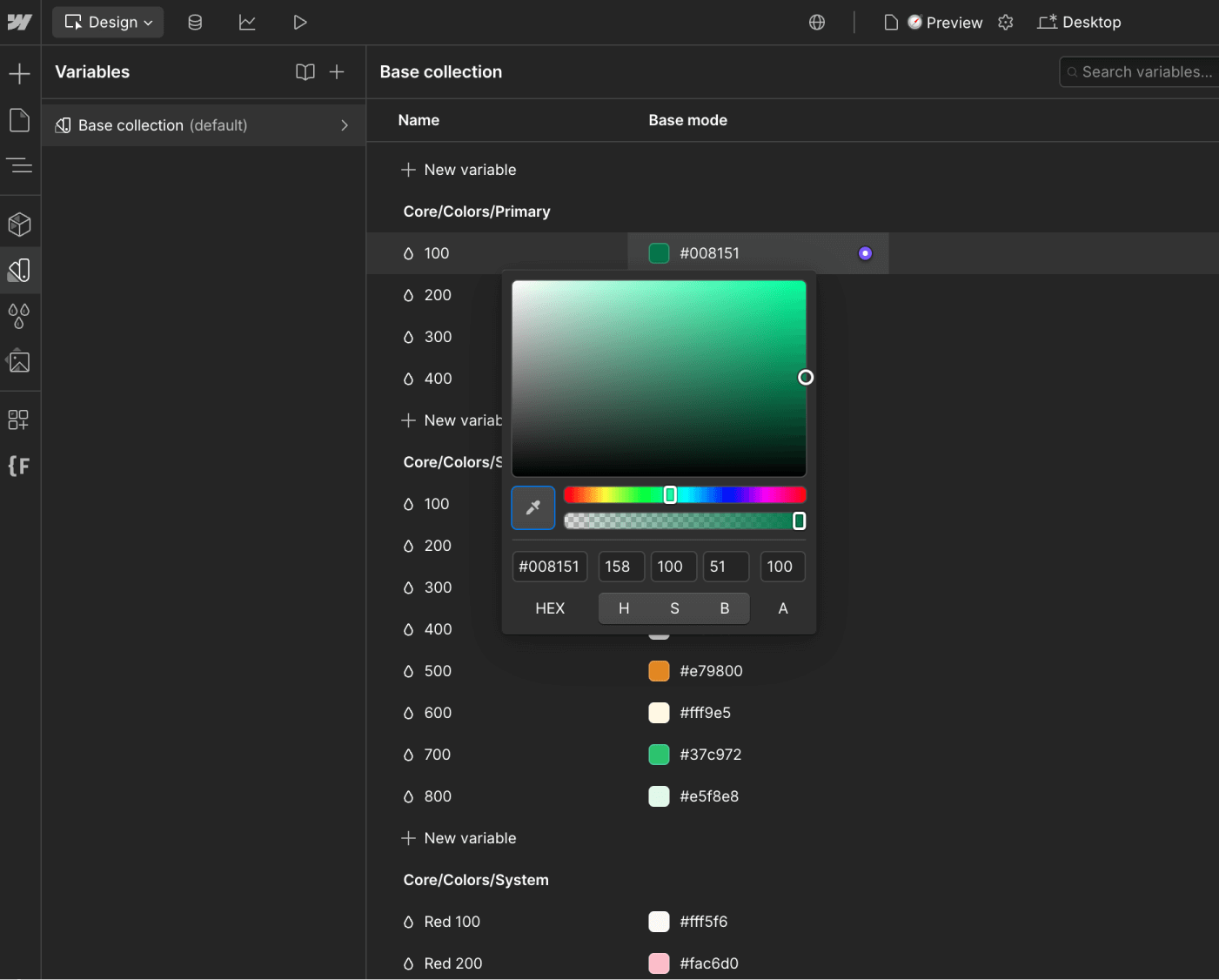
Task: Open the Pages panel
Action: coord(20,120)
